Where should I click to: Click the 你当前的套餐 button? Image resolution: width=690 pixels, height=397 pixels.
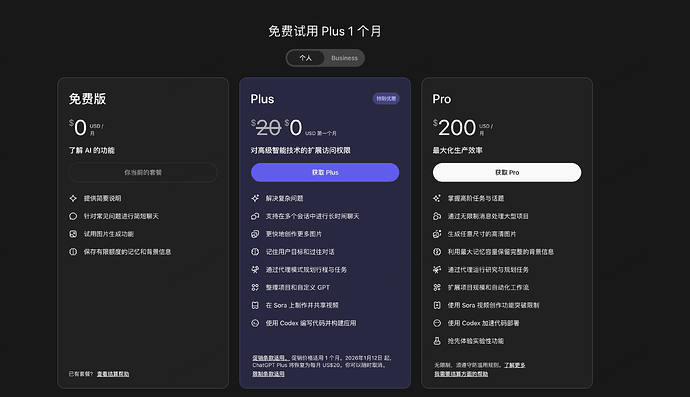tap(143, 173)
